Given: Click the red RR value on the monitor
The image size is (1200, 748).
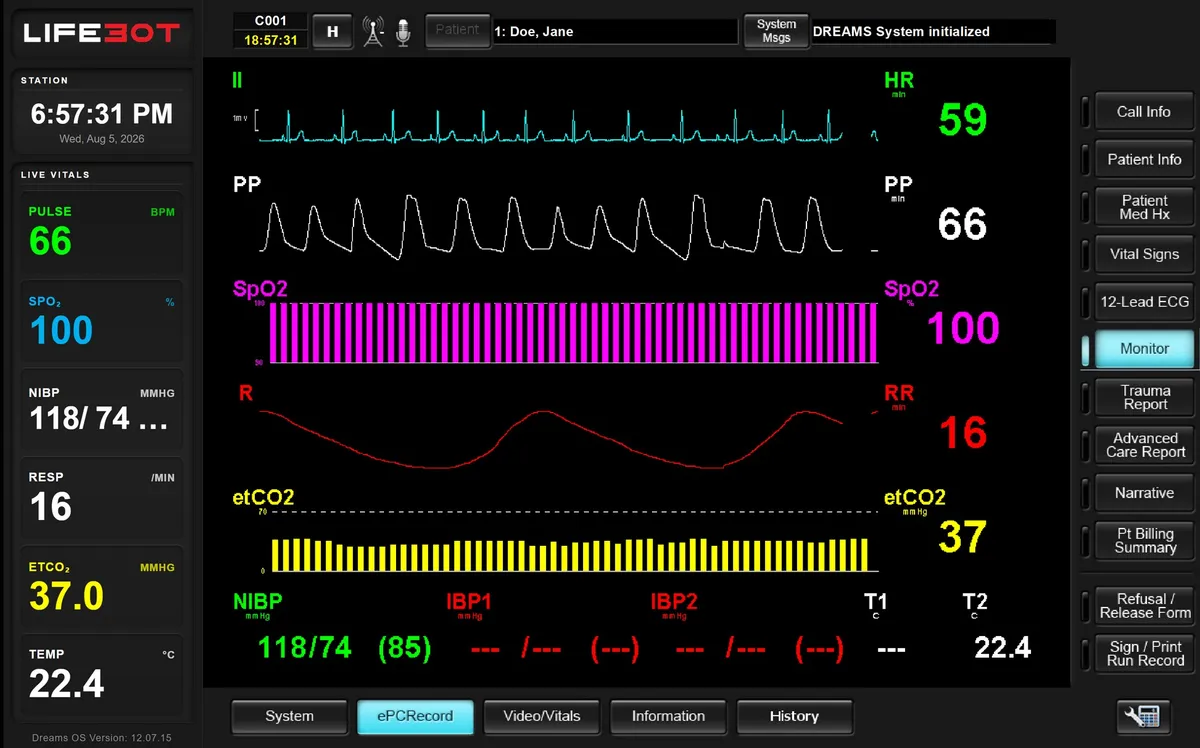Looking at the screenshot, I should tap(963, 433).
